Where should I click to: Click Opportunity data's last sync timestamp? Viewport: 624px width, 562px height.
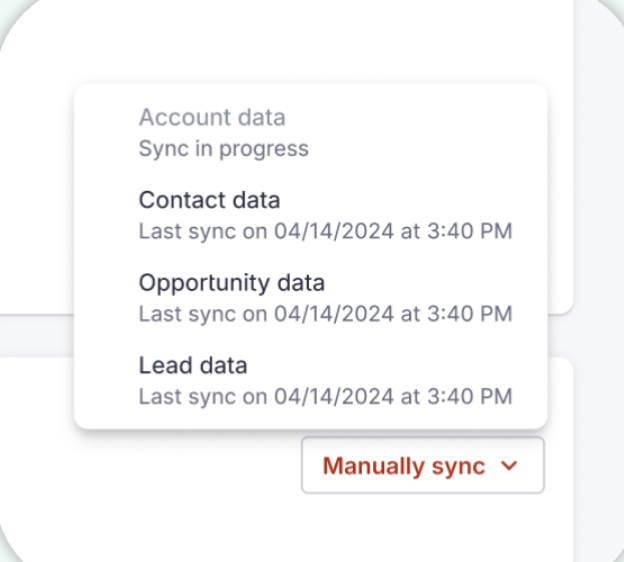pos(326,314)
